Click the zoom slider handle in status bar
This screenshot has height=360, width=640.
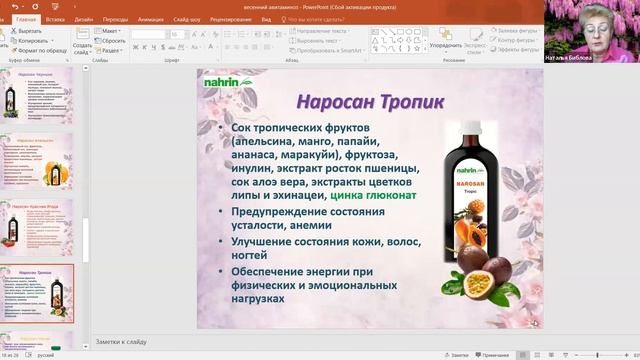597,356
